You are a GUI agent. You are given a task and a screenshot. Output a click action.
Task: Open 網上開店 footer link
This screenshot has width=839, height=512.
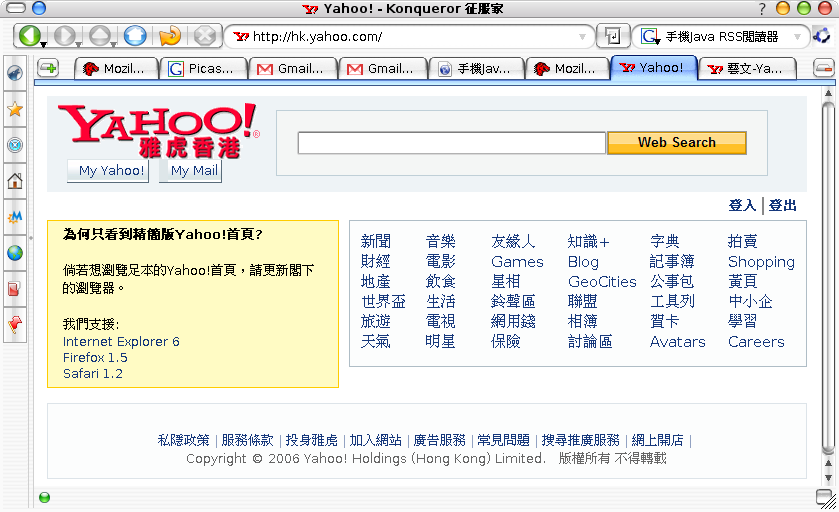(x=657, y=440)
